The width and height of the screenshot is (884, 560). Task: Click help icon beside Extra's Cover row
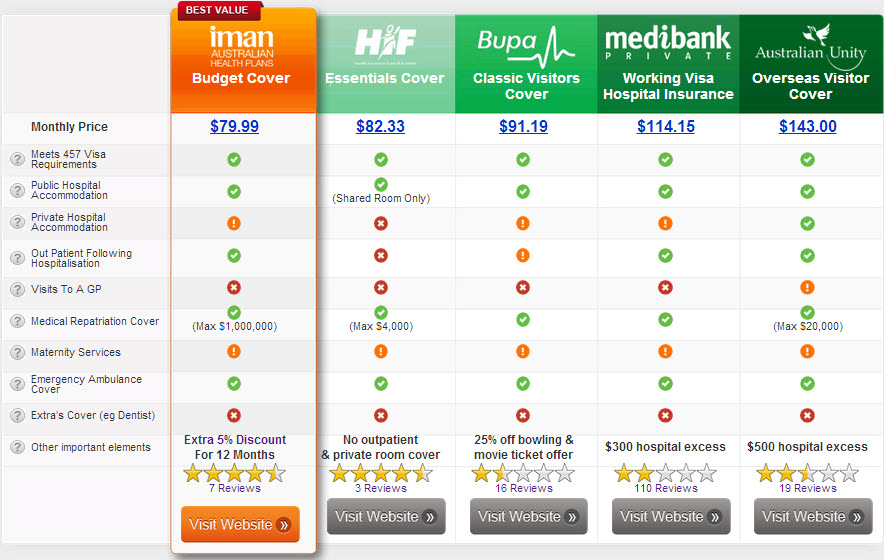tap(17, 416)
